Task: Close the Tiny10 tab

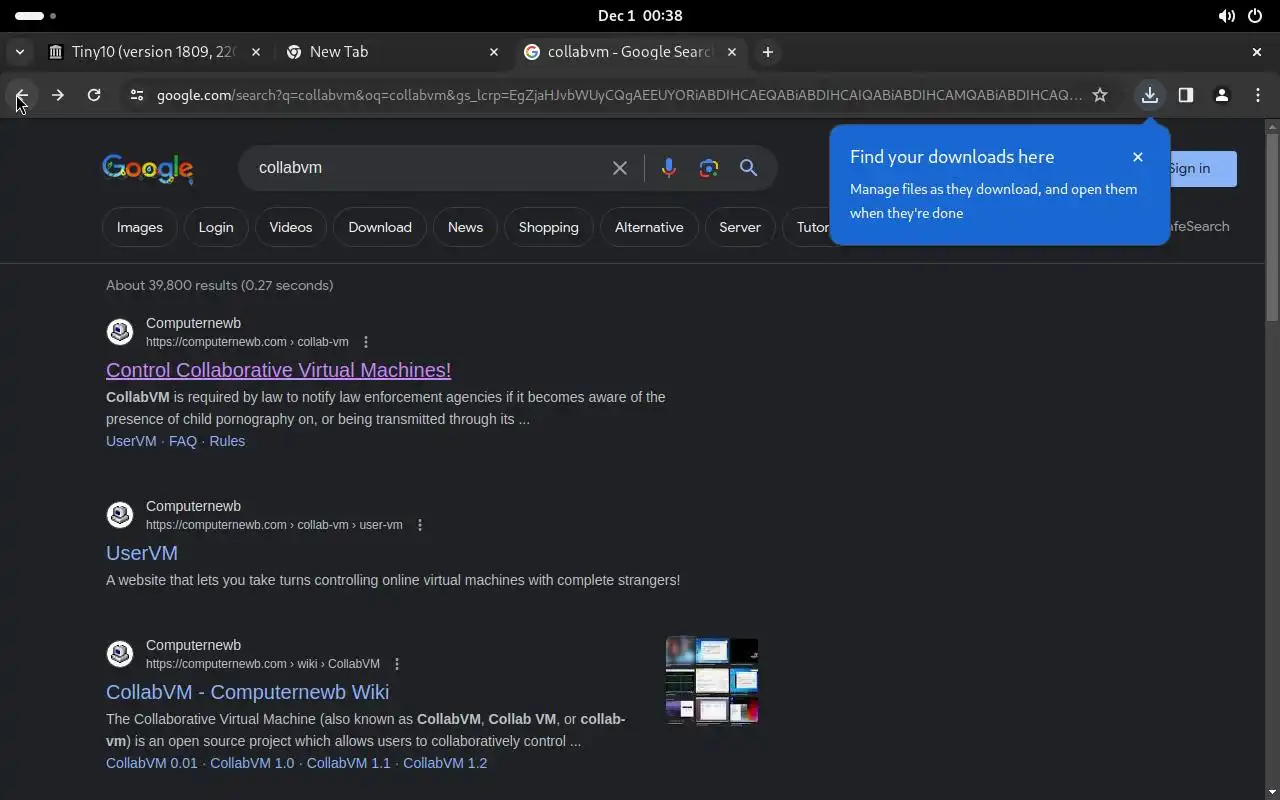Action: tap(256, 52)
